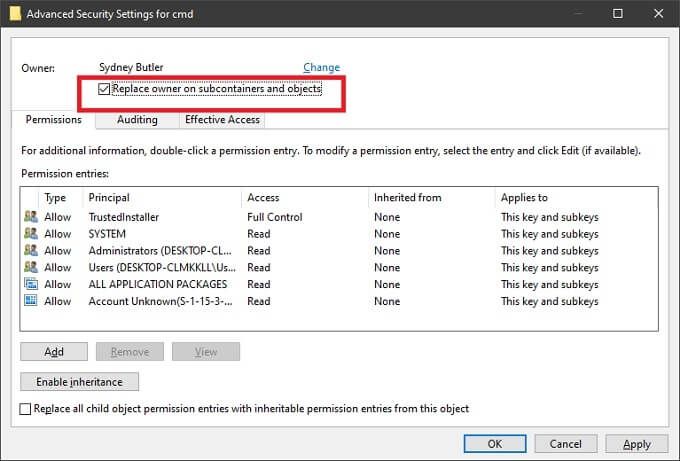Click the group icon beside Users entry
The height and width of the screenshot is (461, 680).
[x=30, y=268]
